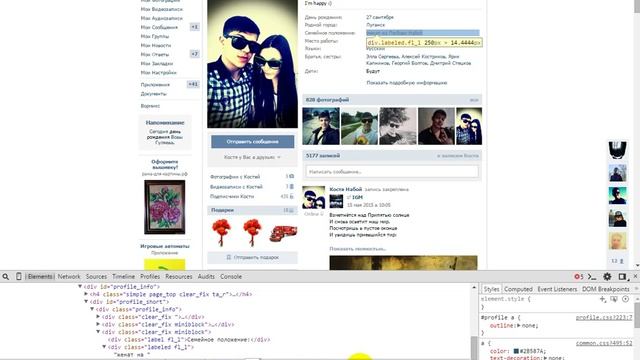Open the Костя у Вас в друзьях dropdown

(x=252, y=157)
